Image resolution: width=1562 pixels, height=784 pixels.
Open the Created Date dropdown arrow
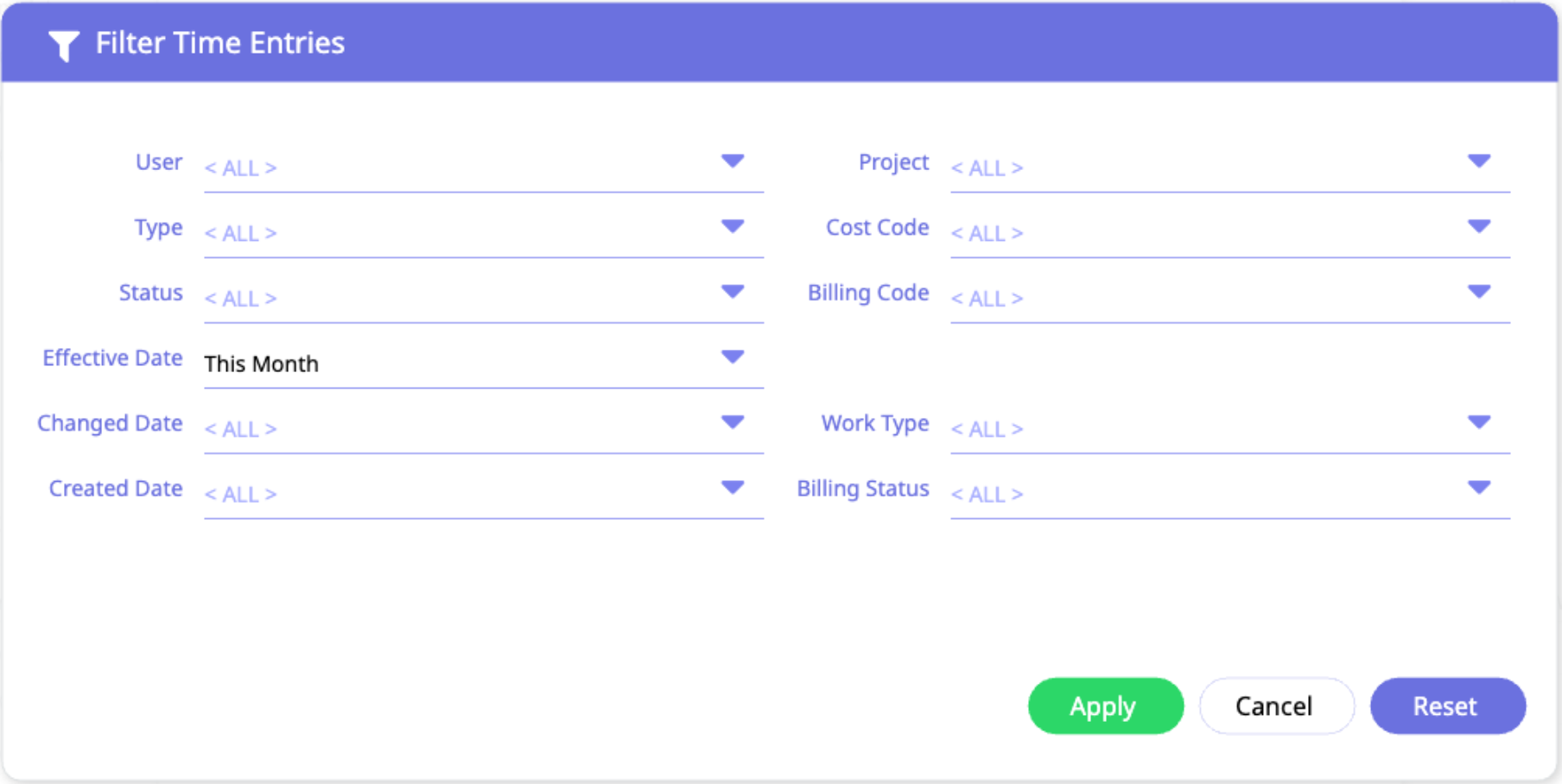(x=733, y=488)
